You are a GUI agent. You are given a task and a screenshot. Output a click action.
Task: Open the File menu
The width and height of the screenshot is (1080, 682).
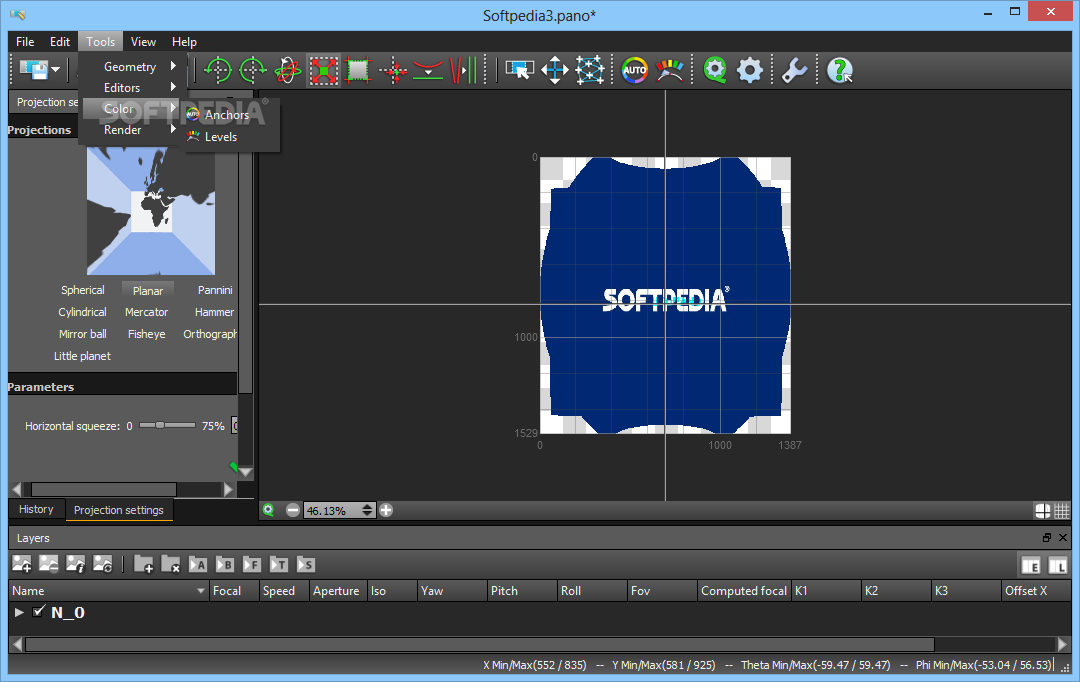click(25, 41)
